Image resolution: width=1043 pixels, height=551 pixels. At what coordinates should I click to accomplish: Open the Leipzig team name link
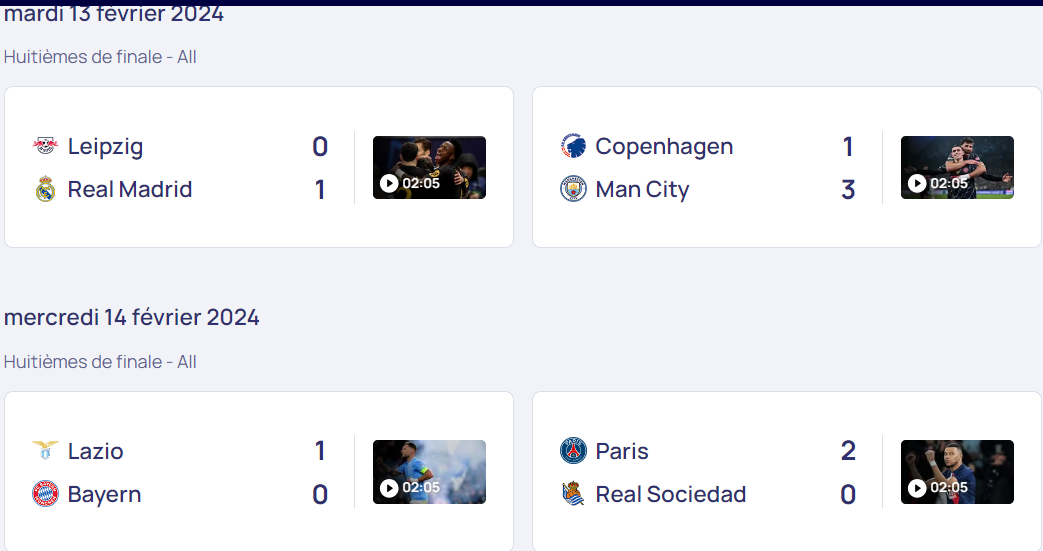[105, 147]
